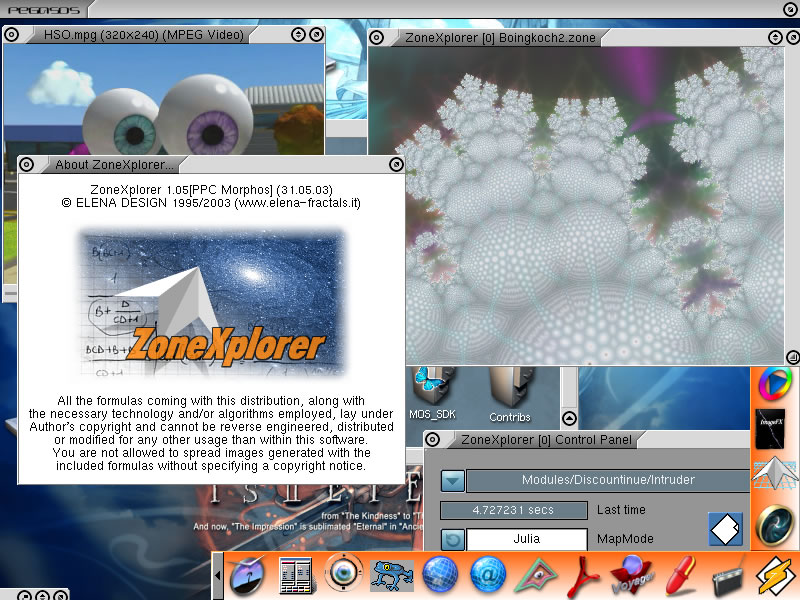This screenshot has width=800, height=600.
Task: Open the round eye lens dock icon
Action: click(343, 573)
